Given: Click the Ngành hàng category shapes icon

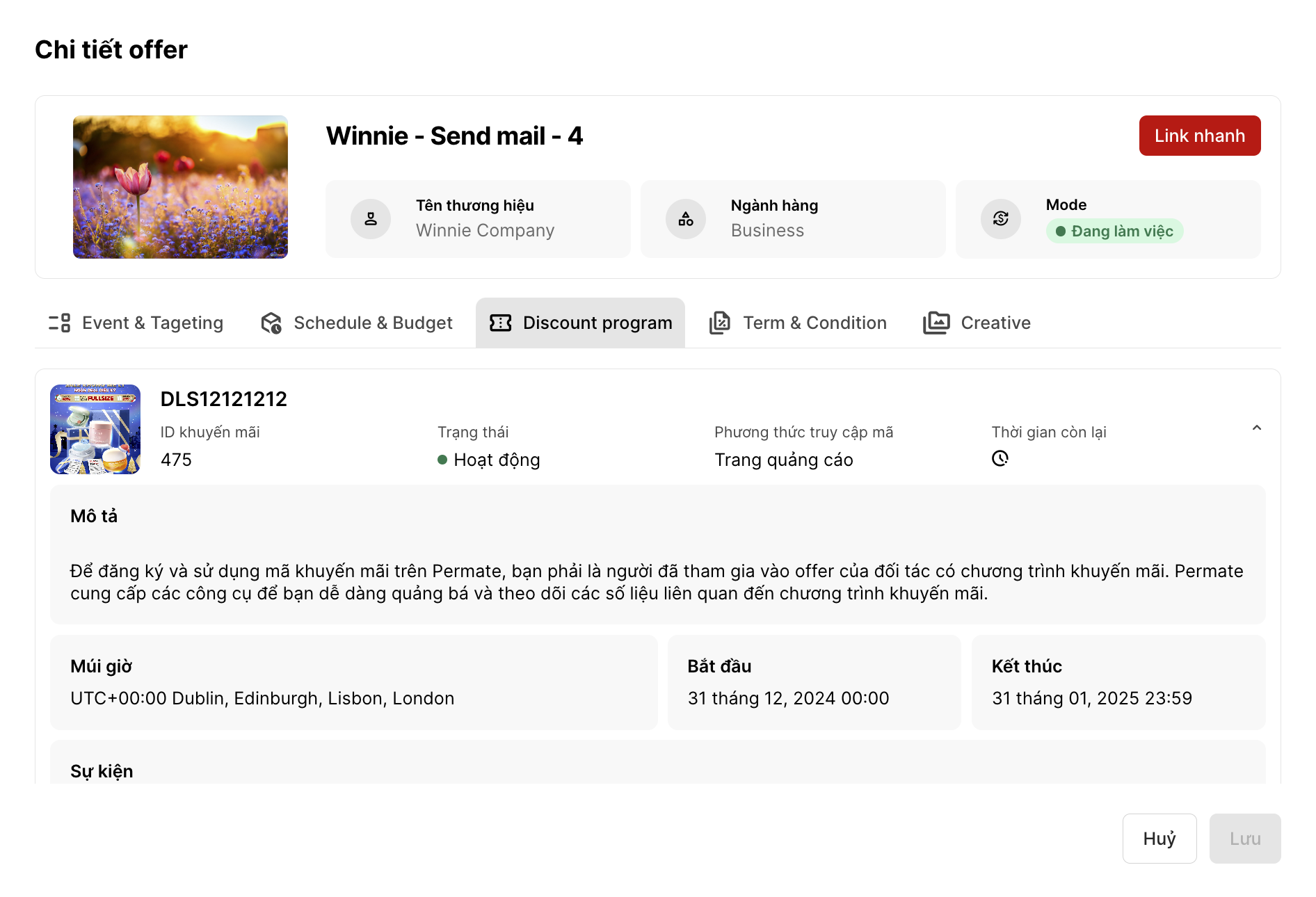Looking at the screenshot, I should (686, 219).
